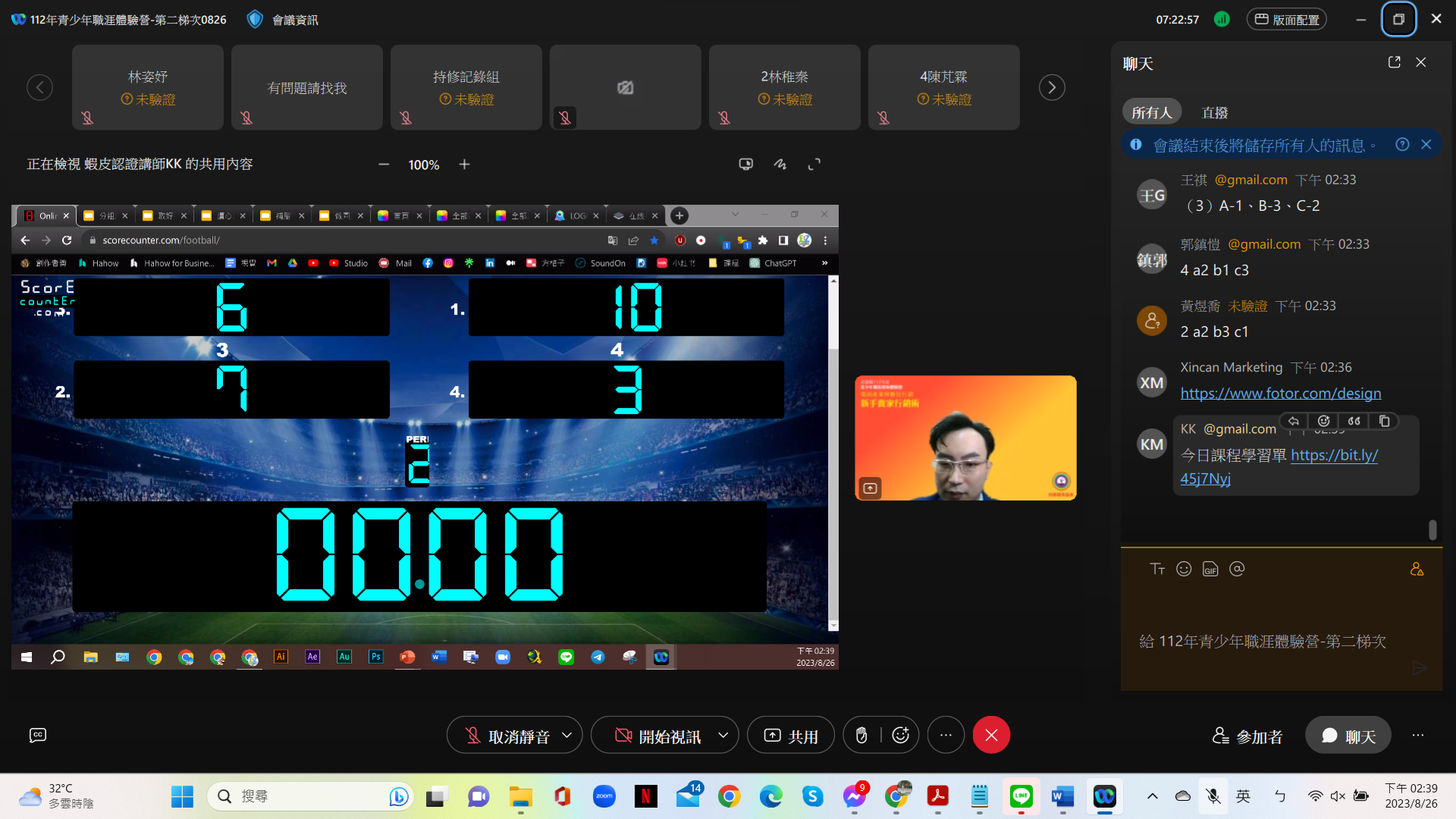Open closed captions icon at bottom left
Screen dimensions: 1456x819
pyautogui.click(x=37, y=735)
